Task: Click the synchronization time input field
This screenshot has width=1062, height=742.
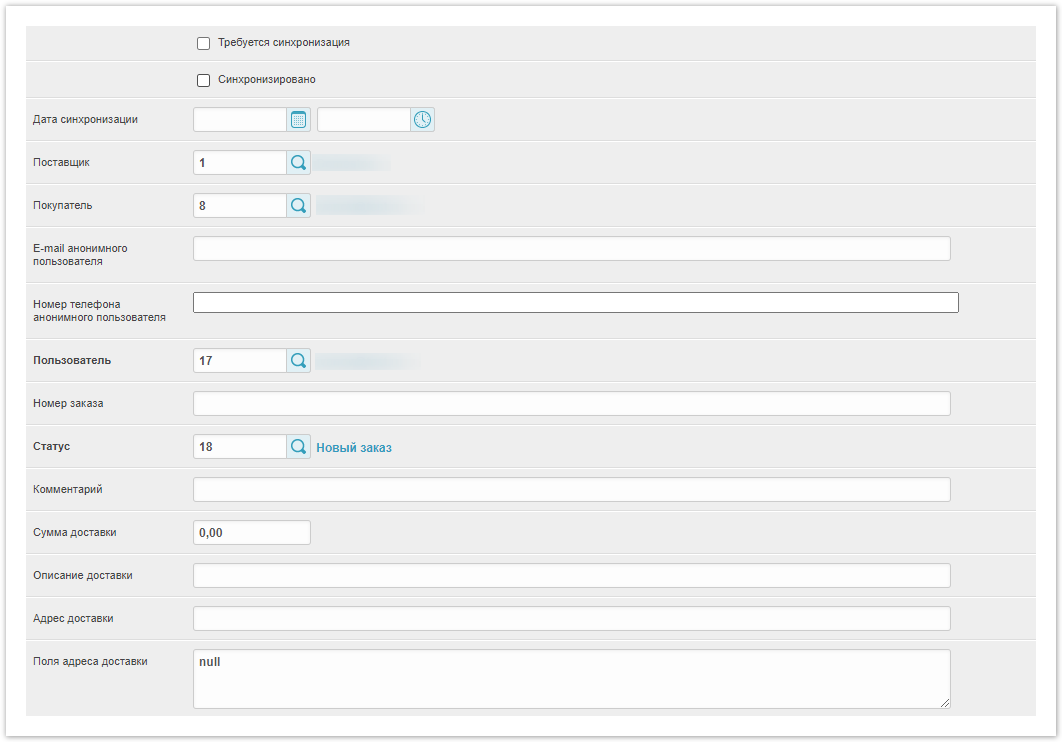Action: pyautogui.click(x=363, y=120)
